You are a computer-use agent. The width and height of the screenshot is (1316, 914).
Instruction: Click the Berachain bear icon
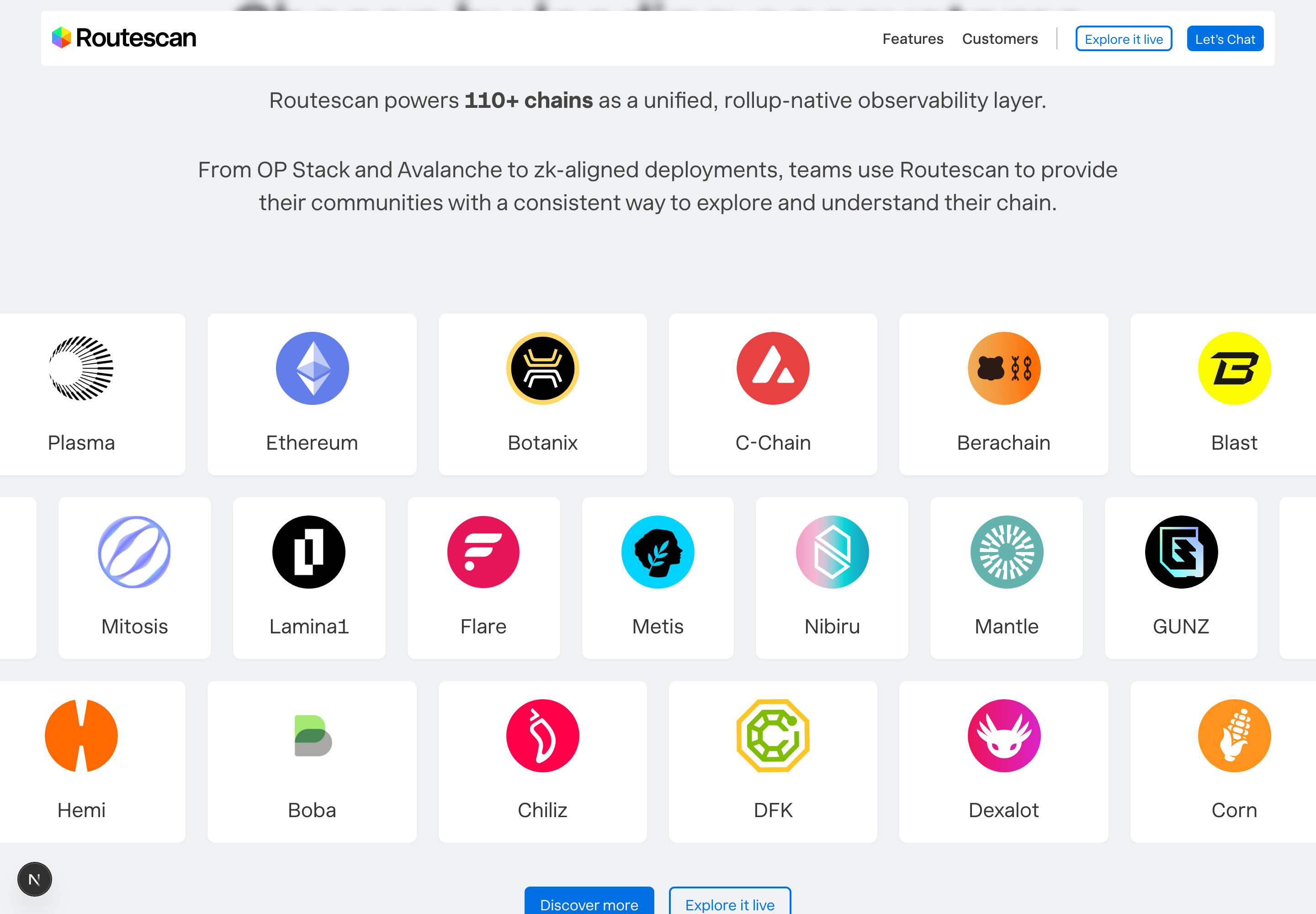tap(1004, 368)
